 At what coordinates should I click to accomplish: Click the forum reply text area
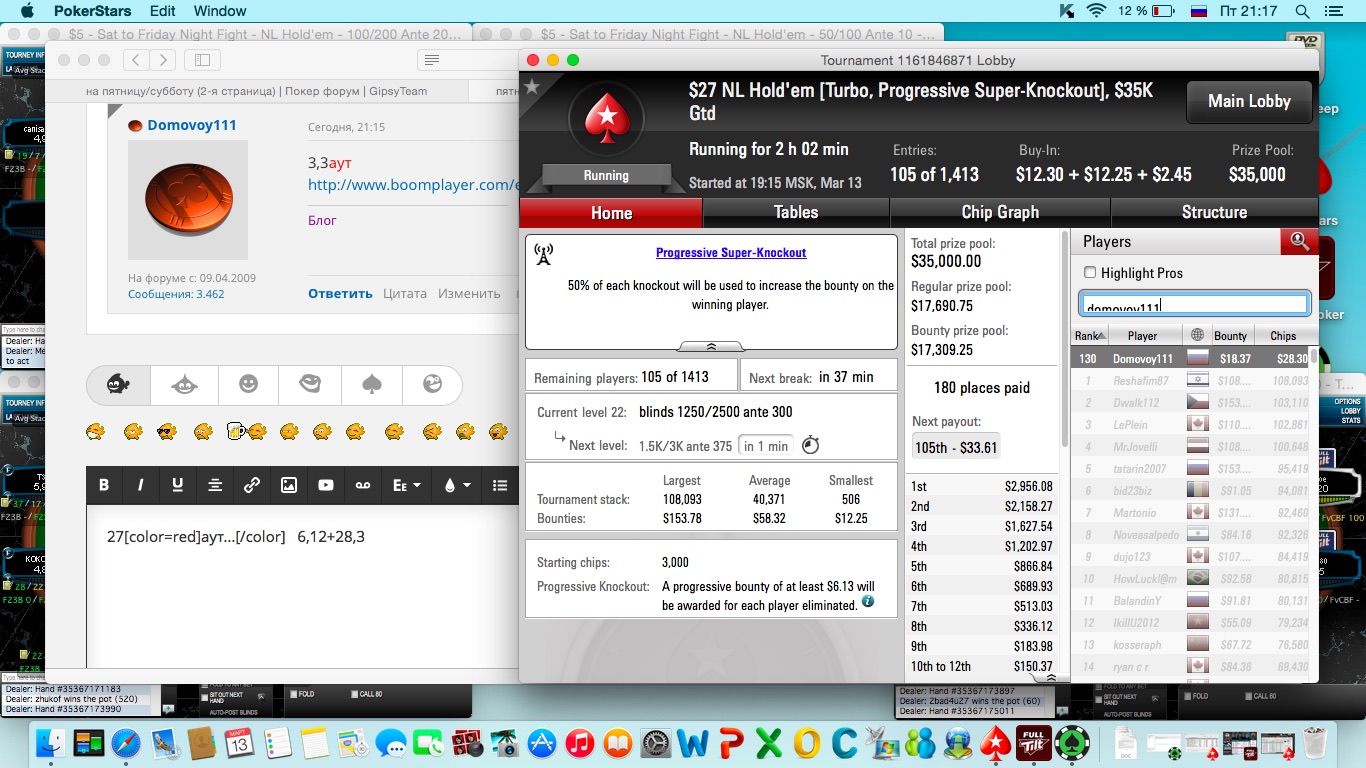[x=302, y=587]
